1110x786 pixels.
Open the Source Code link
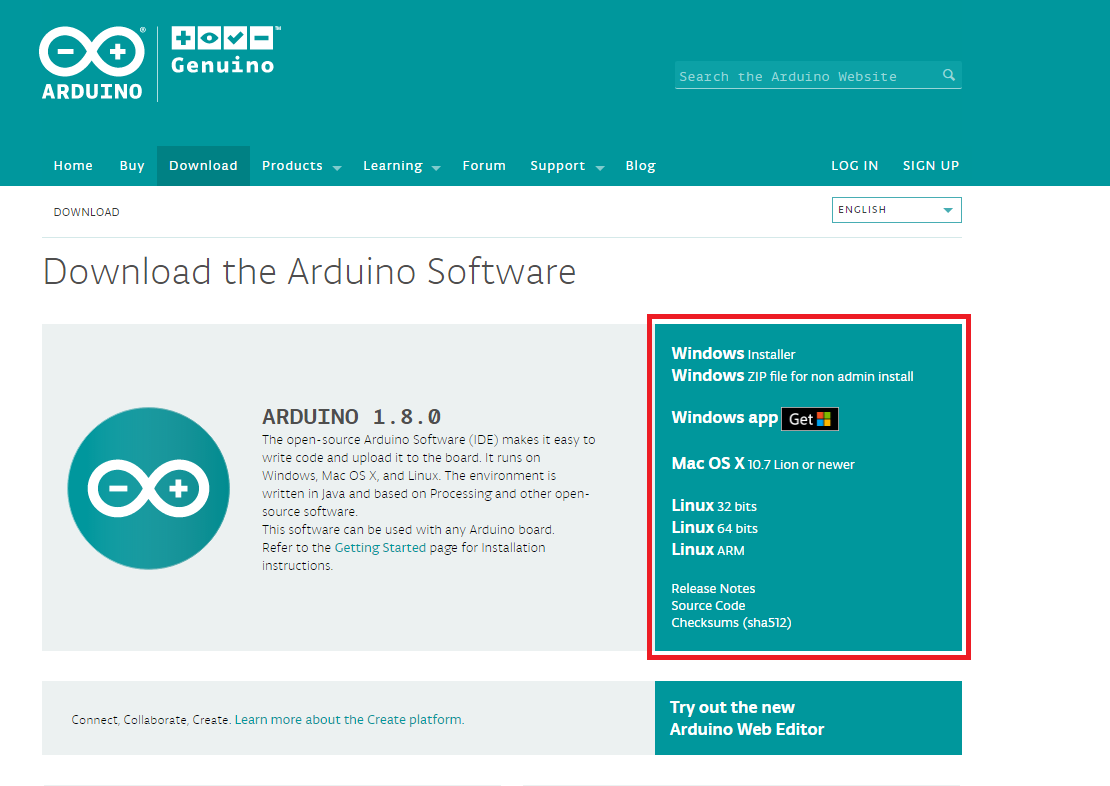708,605
